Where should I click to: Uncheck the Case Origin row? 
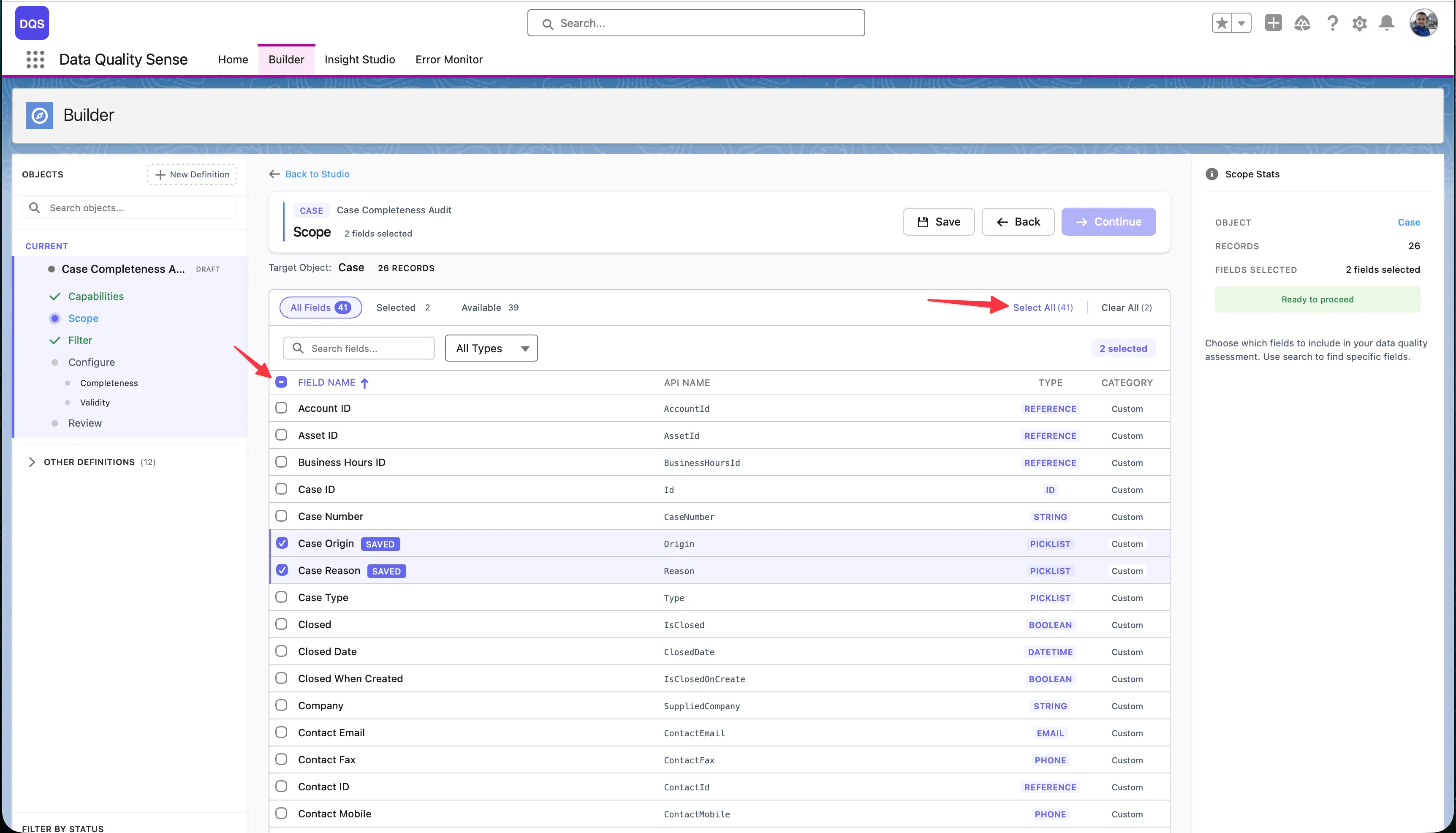point(281,542)
